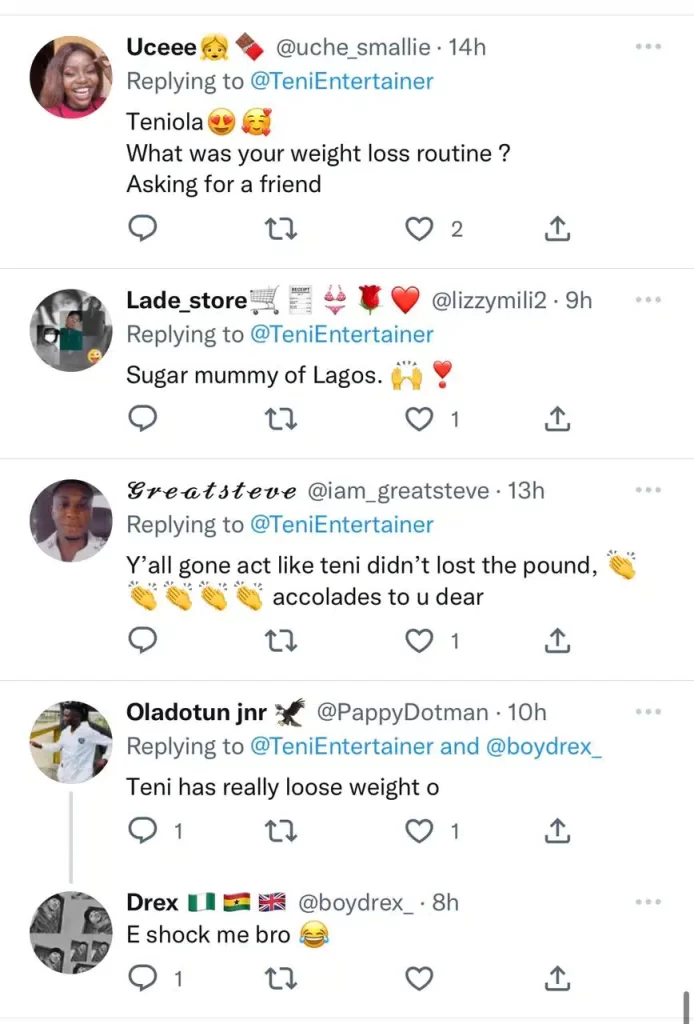The height and width of the screenshot is (1024, 694).
Task: Open more options on Lade_store's tweet
Action: pyautogui.click(x=648, y=299)
